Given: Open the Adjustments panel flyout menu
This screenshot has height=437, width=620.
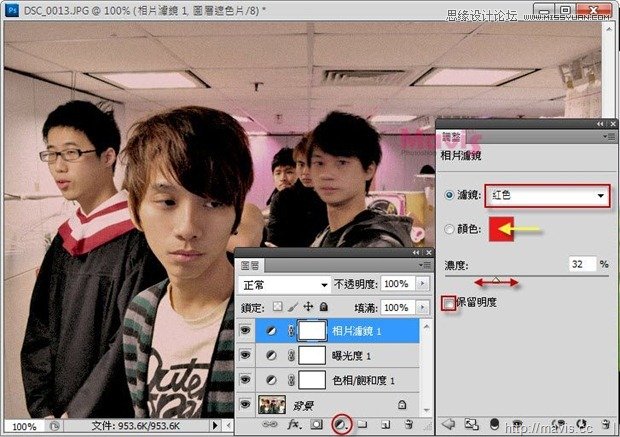Looking at the screenshot, I should 611,137.
